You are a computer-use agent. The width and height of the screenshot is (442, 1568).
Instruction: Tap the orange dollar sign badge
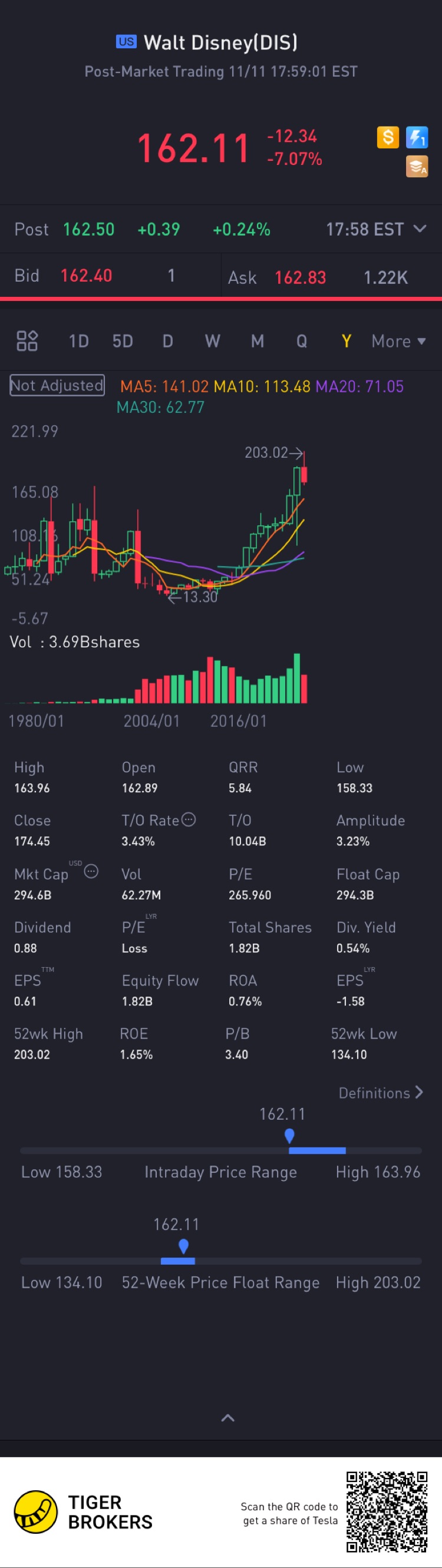point(388,138)
